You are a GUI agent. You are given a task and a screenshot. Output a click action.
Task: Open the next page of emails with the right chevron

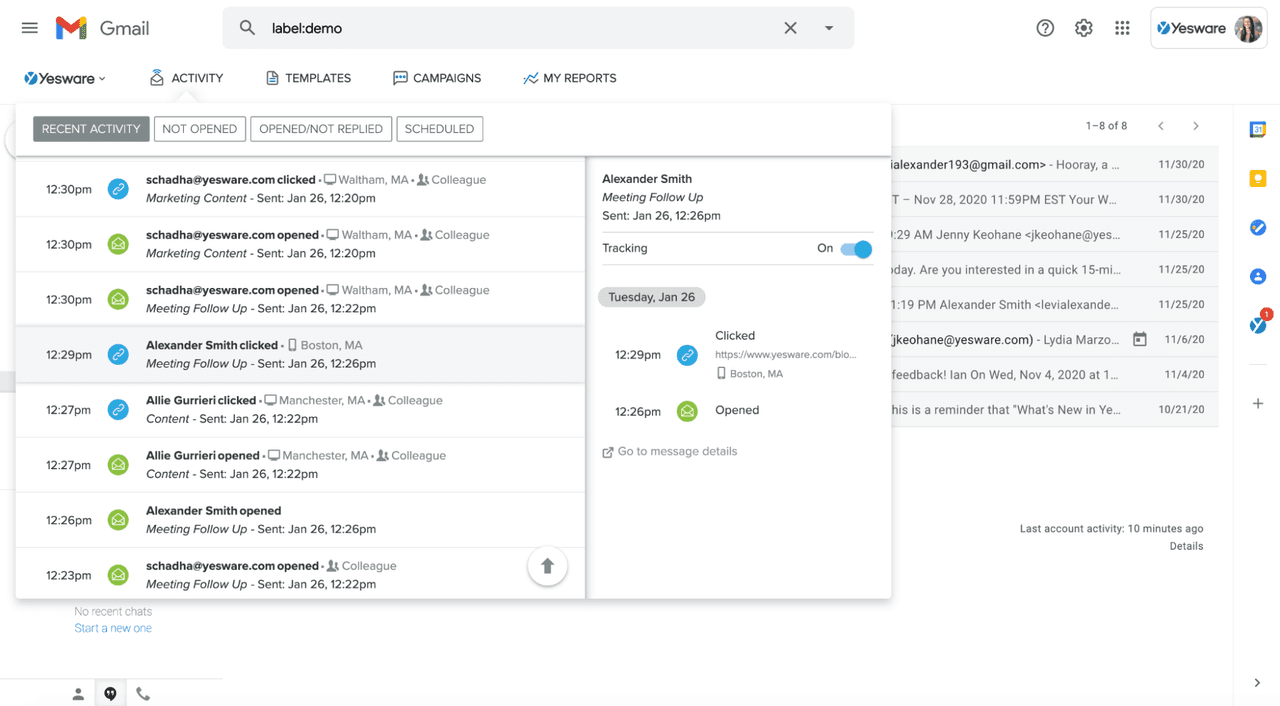pyautogui.click(x=1196, y=126)
